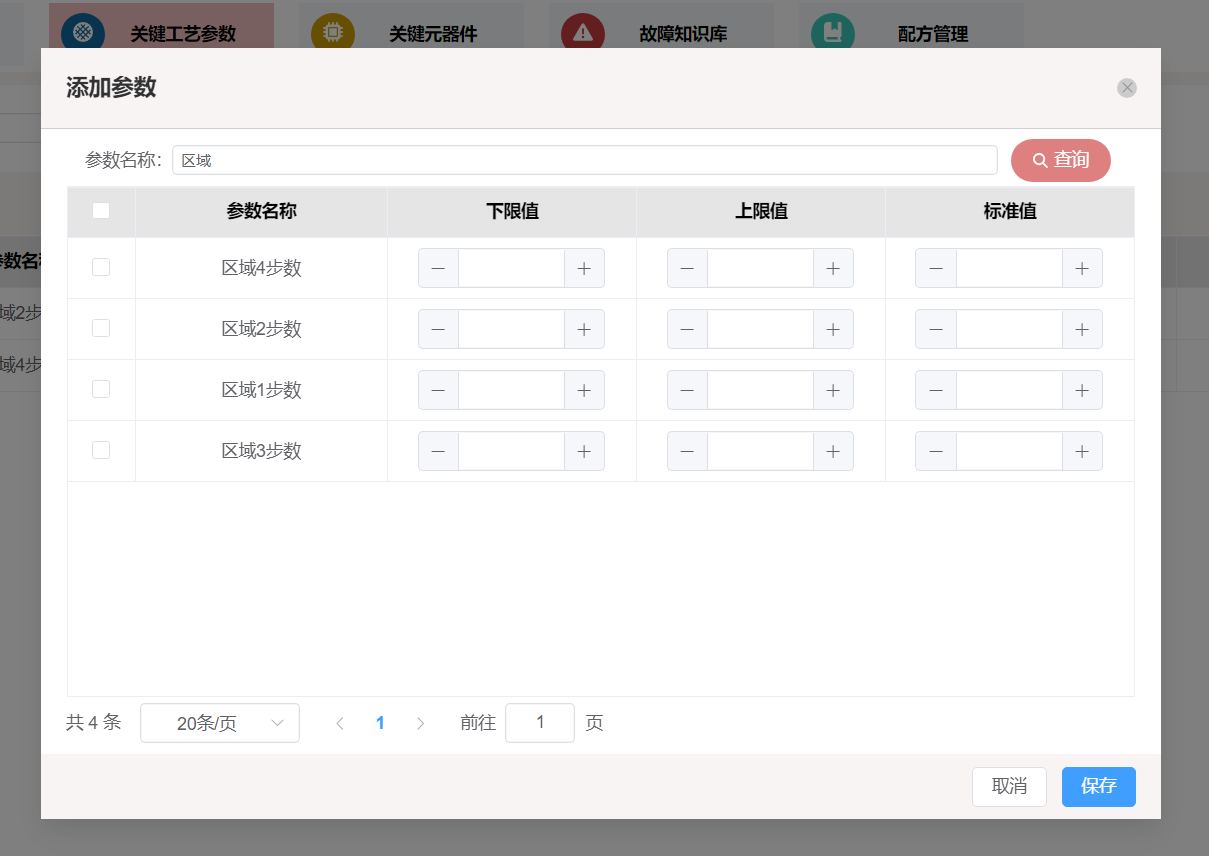The width and height of the screenshot is (1209, 856).
Task: Click the 下限值 column header
Action: (x=512, y=211)
